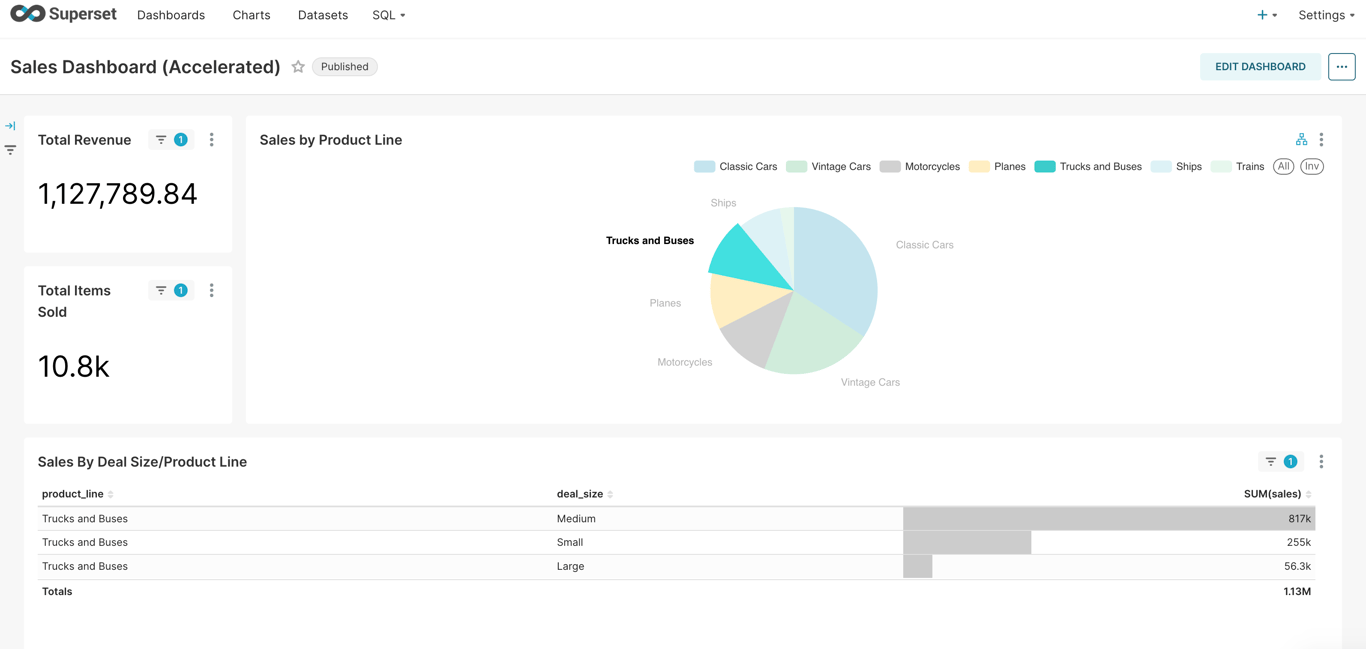Click filter count badge on Total Revenue
Screen dimensions: 1366x649
(181, 140)
